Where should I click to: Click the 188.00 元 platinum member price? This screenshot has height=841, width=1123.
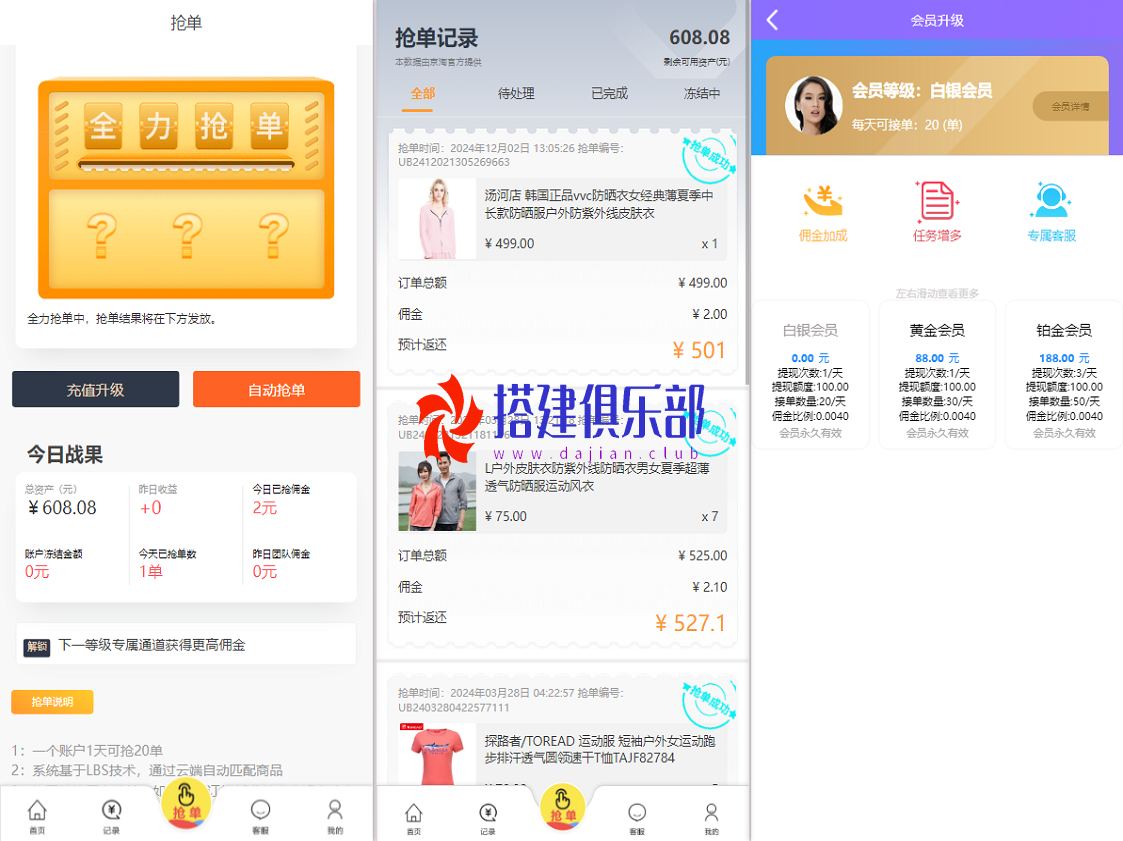1064,358
